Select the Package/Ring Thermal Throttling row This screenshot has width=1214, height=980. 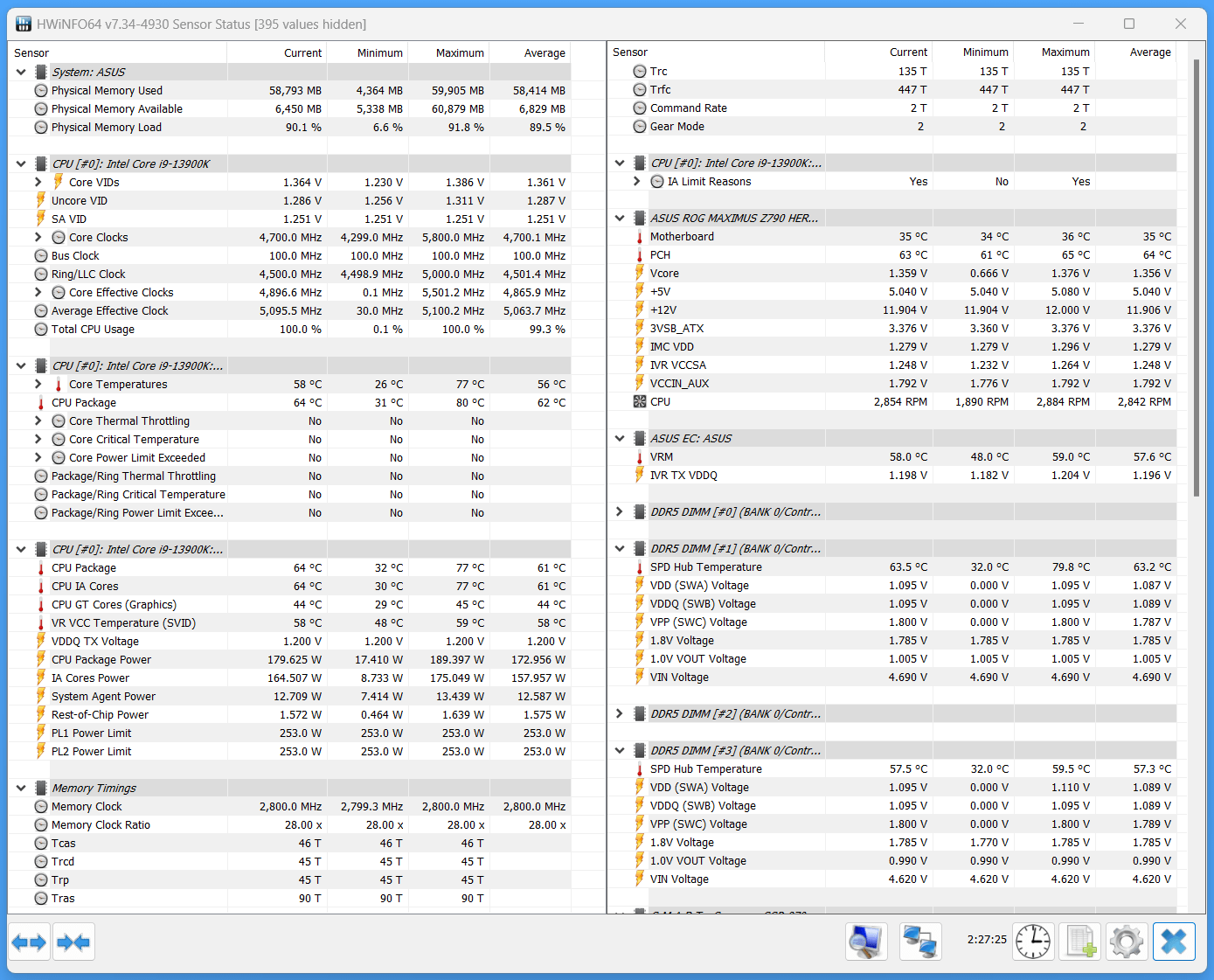point(289,476)
